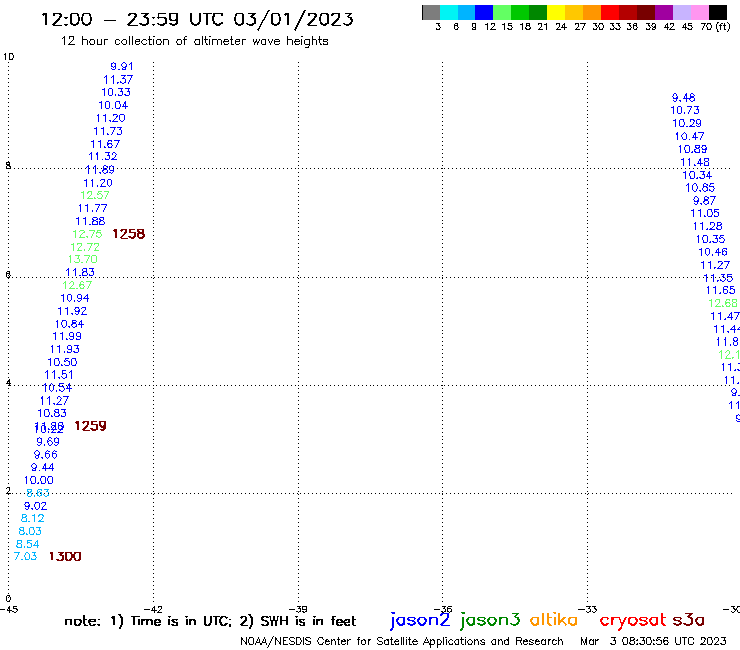Click the jason3 satellite legend label
The height and width of the screenshot is (650, 740).
tap(490, 620)
